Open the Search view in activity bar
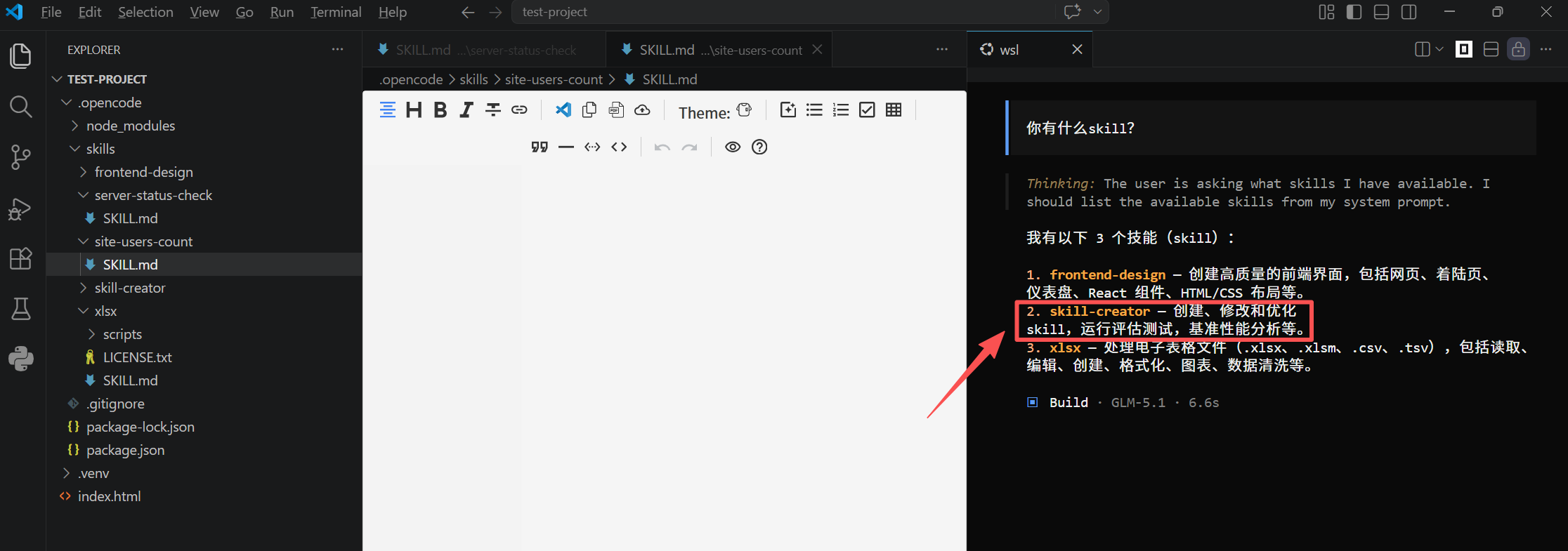The image size is (1568, 551). (21, 107)
